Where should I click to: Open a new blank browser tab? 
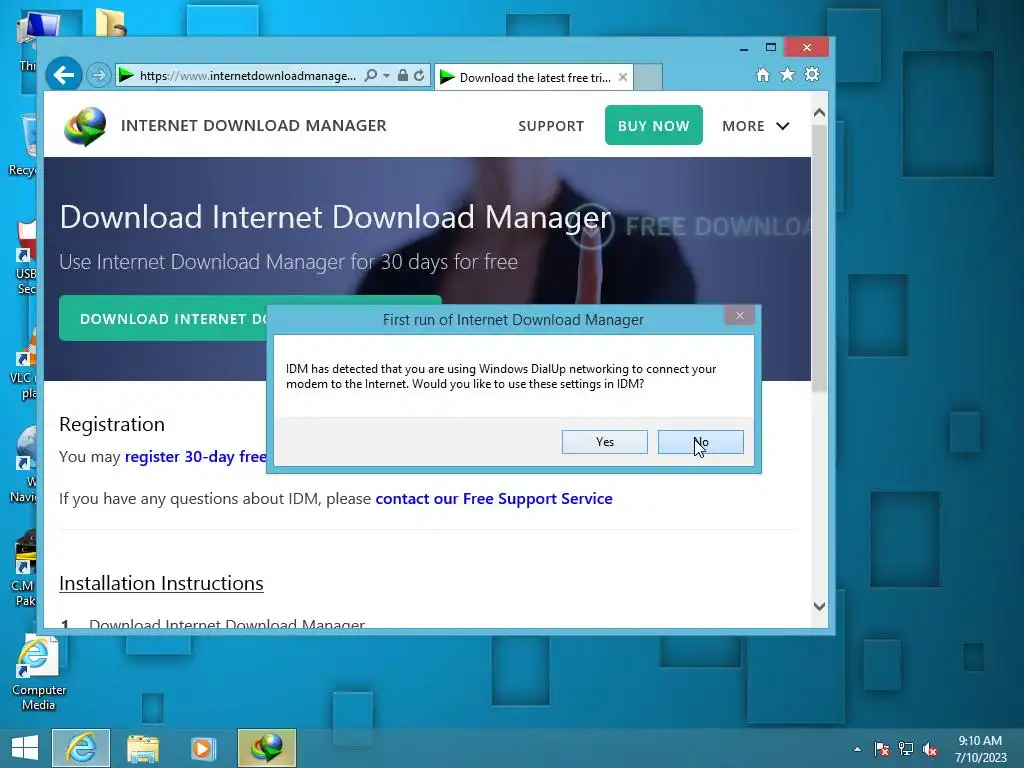(648, 77)
